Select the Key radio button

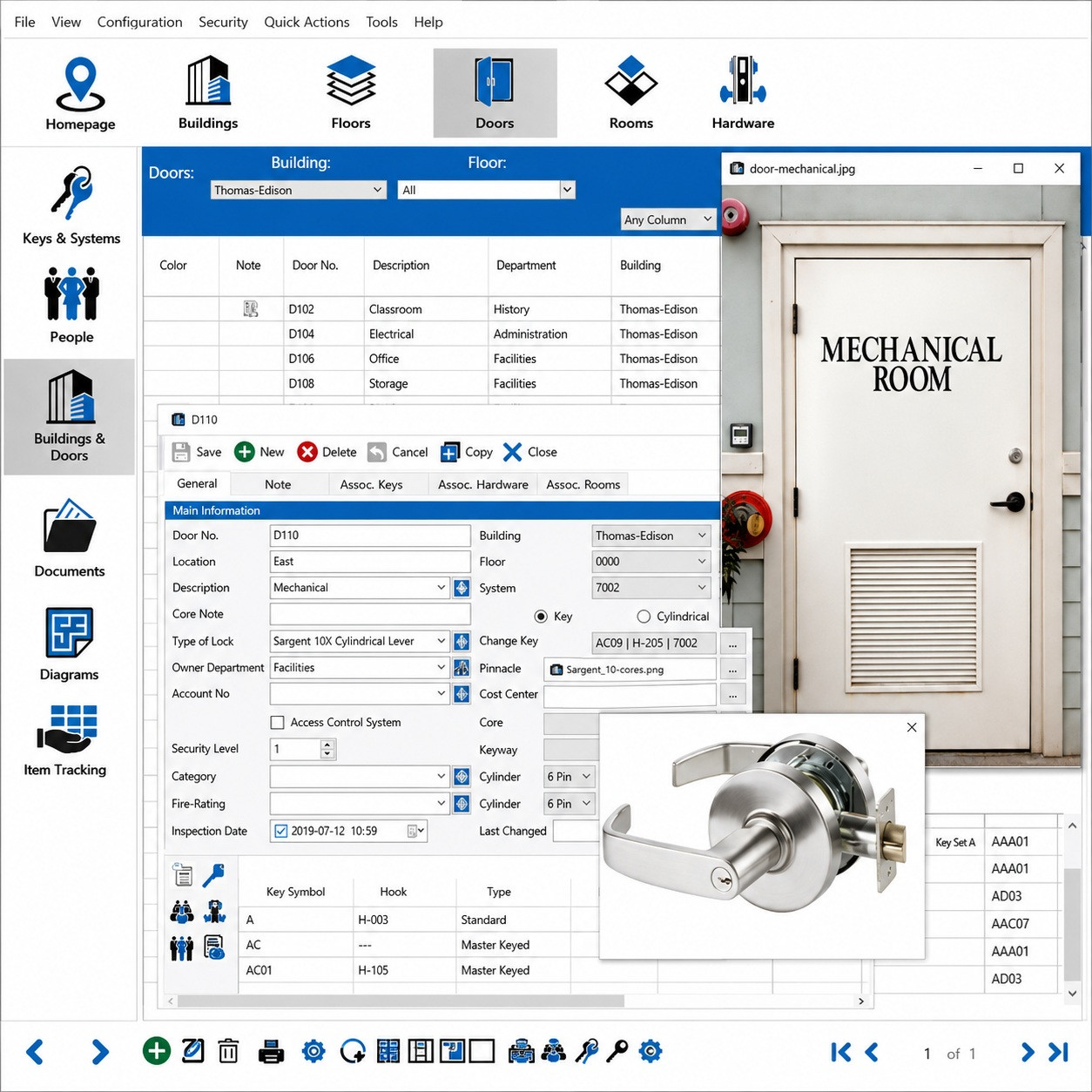[541, 617]
